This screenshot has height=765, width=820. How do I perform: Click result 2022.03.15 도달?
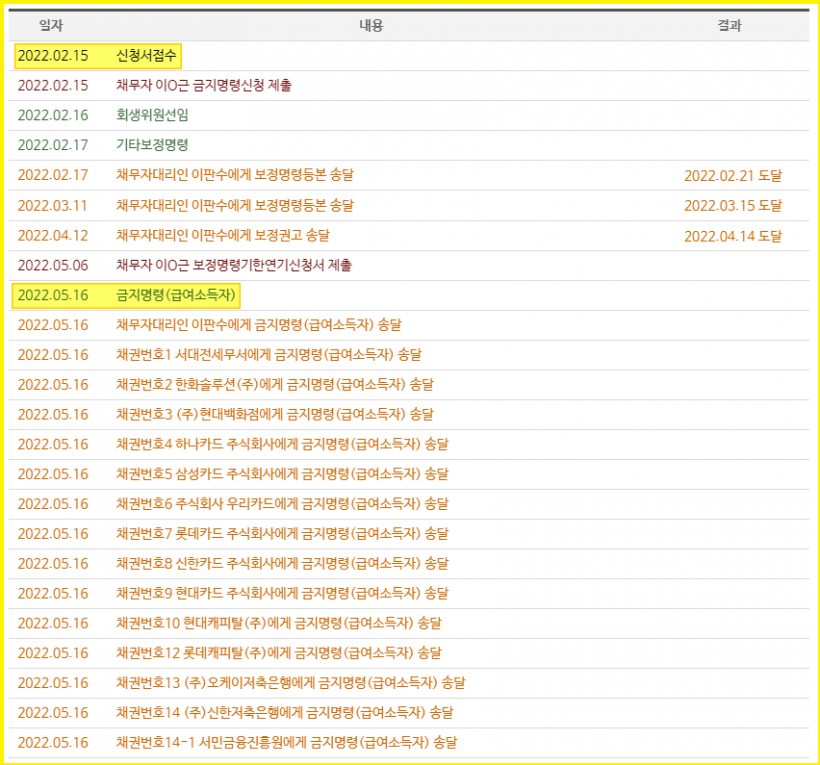coord(733,206)
